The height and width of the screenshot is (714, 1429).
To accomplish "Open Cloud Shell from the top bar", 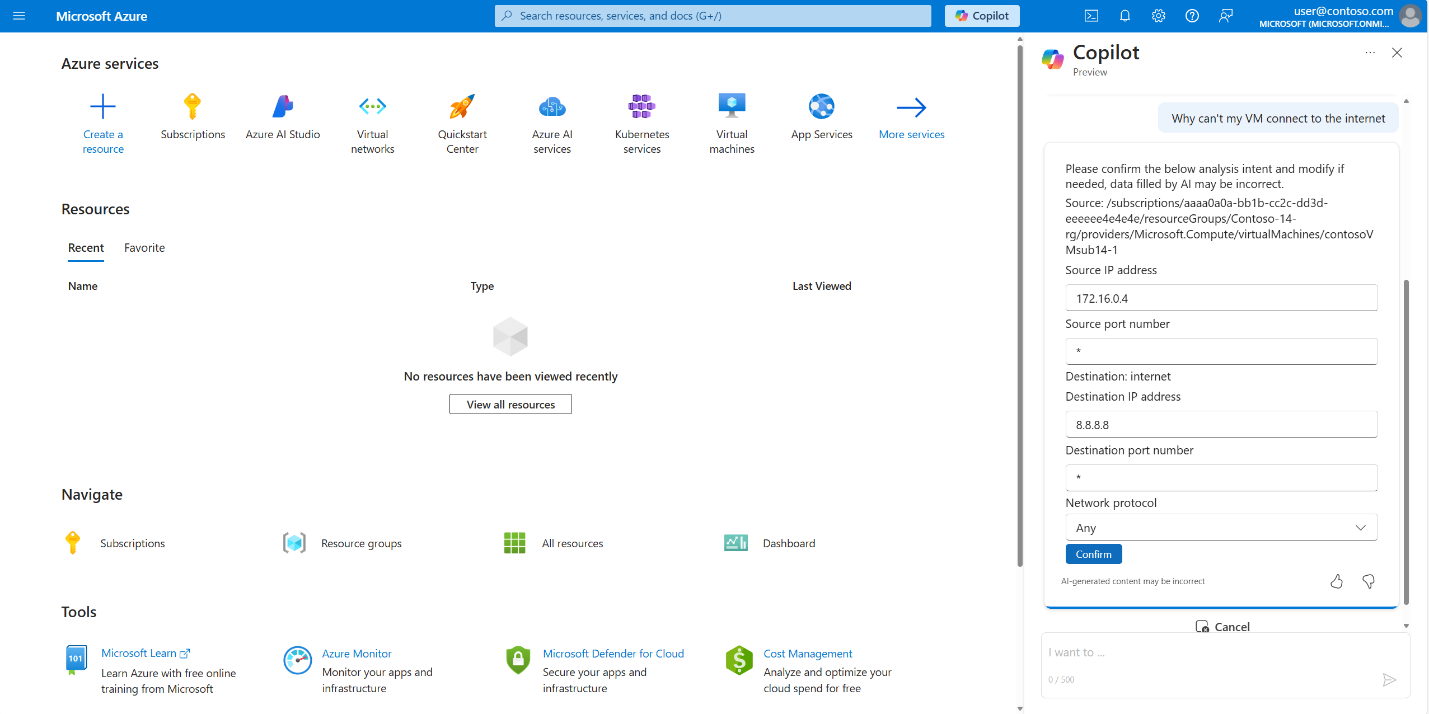I will coord(1092,16).
